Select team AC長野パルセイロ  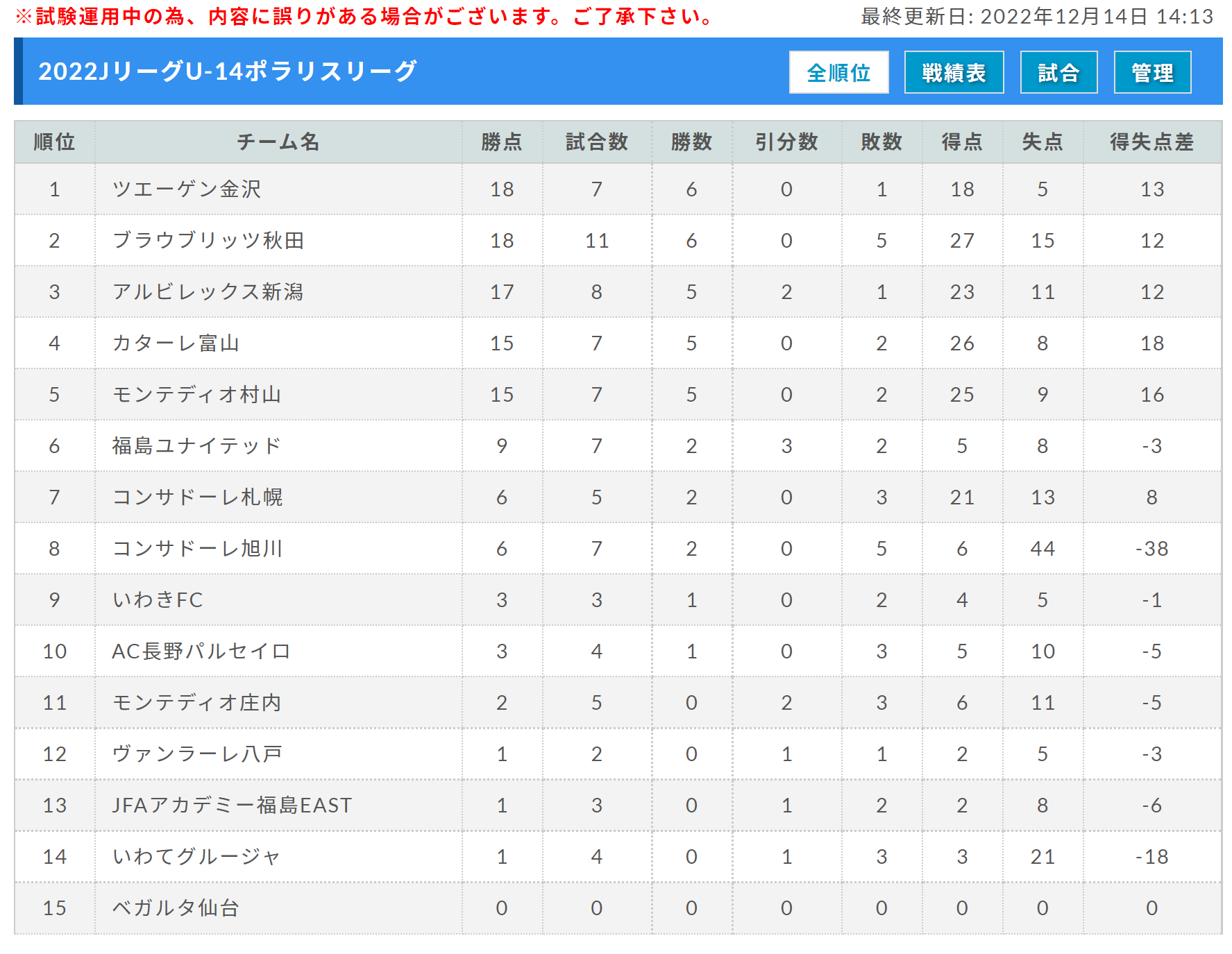click(x=201, y=651)
